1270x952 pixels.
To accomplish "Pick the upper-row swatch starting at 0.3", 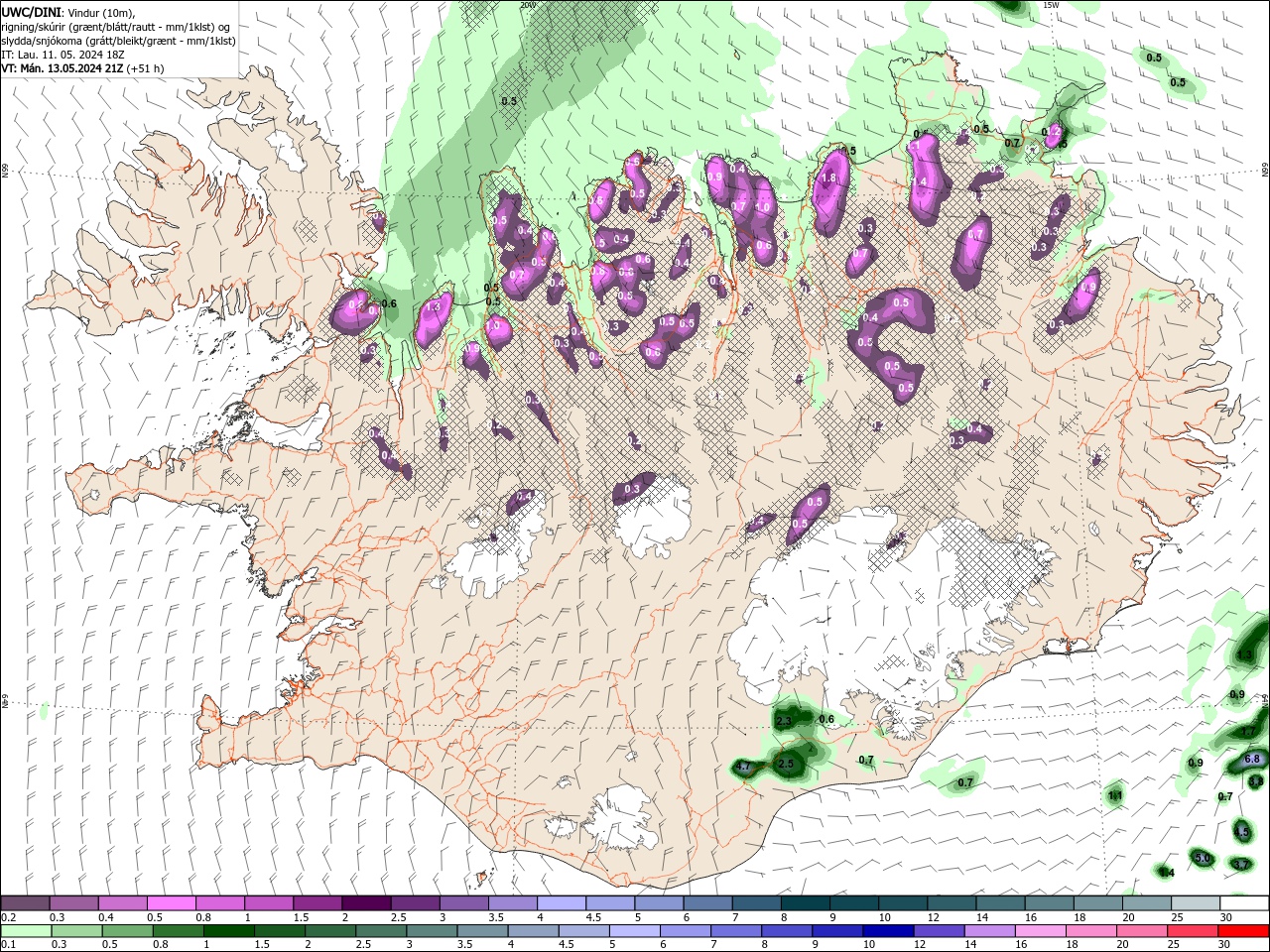I will 73,903.
